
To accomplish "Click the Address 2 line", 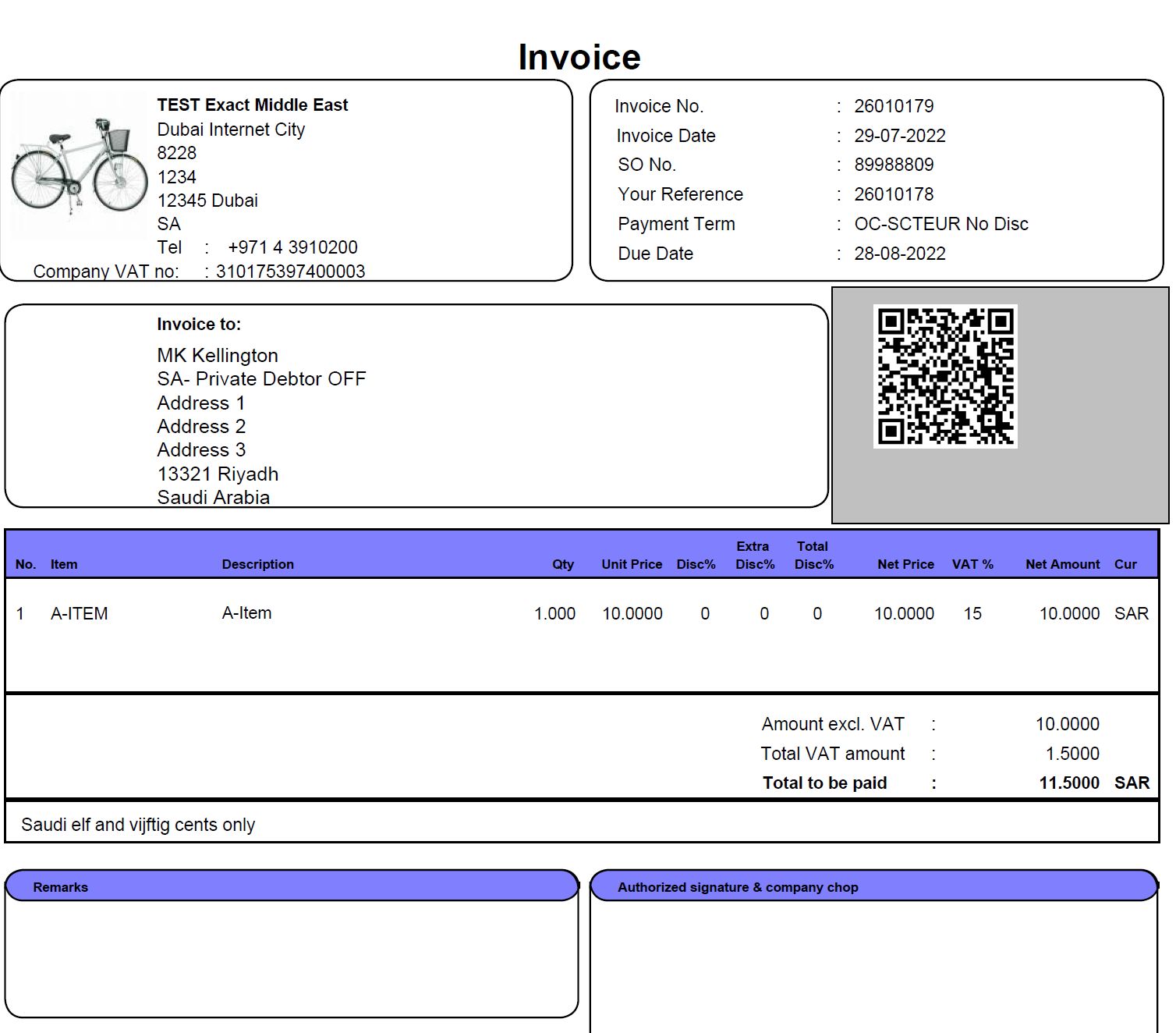I will (201, 427).
